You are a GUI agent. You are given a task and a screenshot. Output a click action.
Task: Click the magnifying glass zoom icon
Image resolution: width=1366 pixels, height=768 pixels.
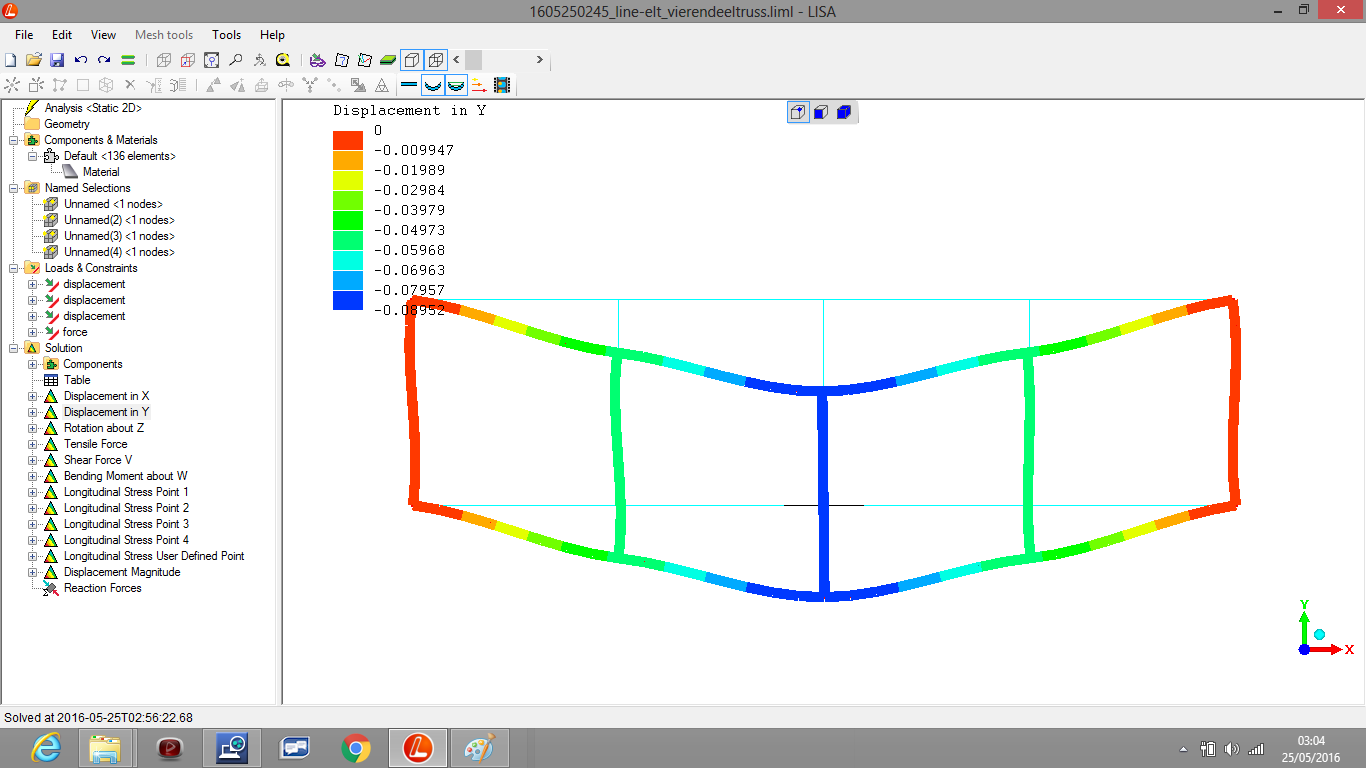[235, 60]
